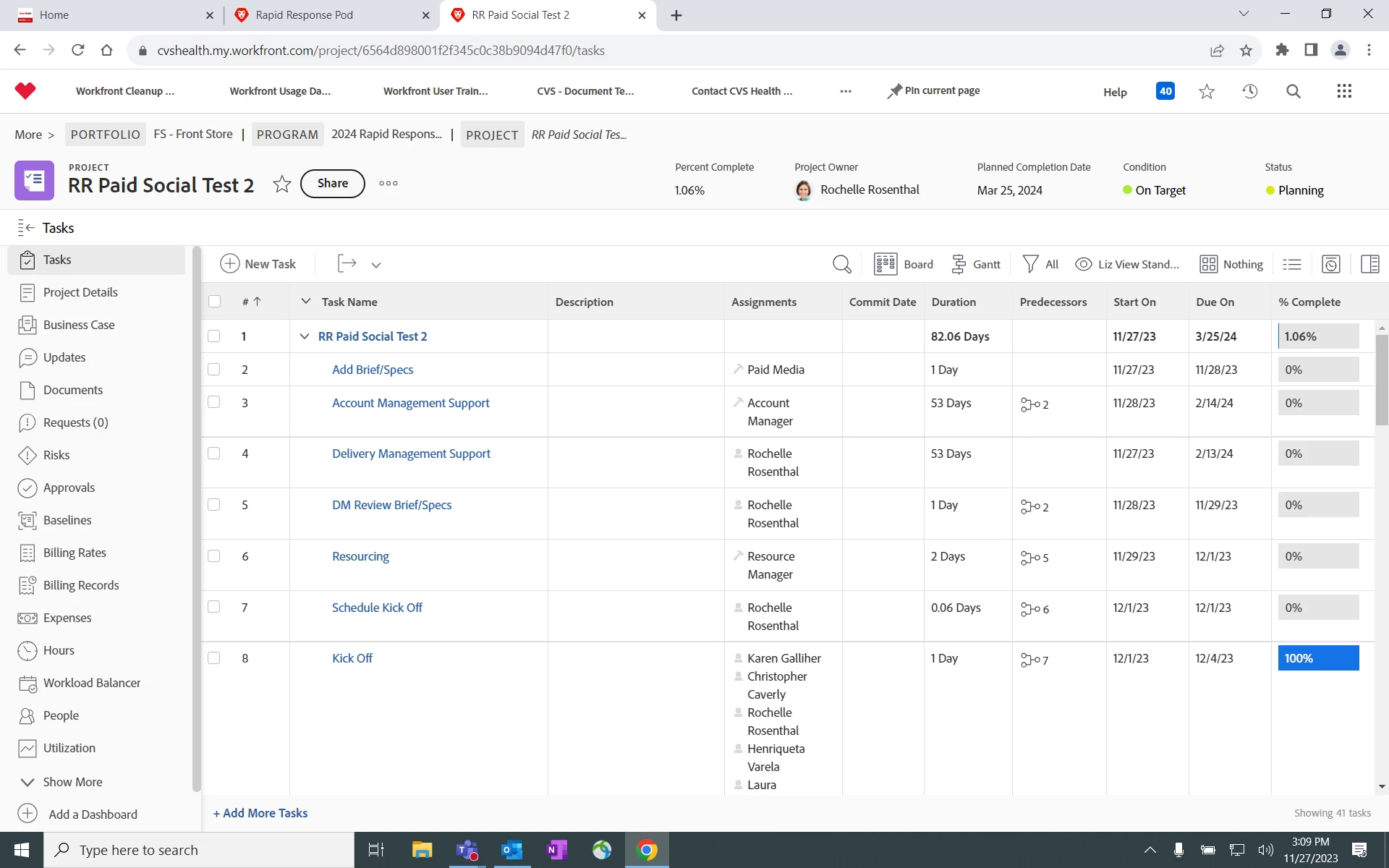The image size is (1389, 868).
Task: Favorite the project with the star icon
Action: pyautogui.click(x=282, y=184)
